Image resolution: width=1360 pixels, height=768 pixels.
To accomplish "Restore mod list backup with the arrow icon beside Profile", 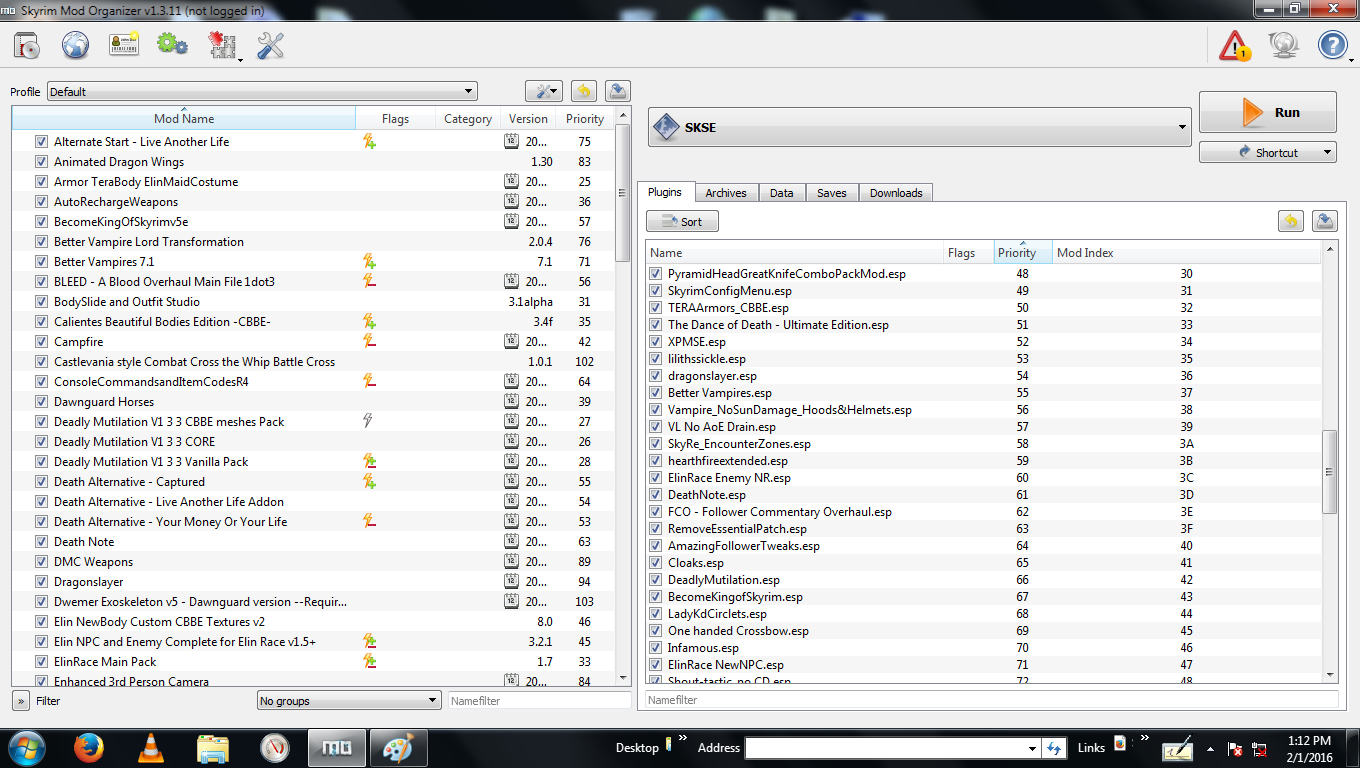I will click(x=584, y=91).
